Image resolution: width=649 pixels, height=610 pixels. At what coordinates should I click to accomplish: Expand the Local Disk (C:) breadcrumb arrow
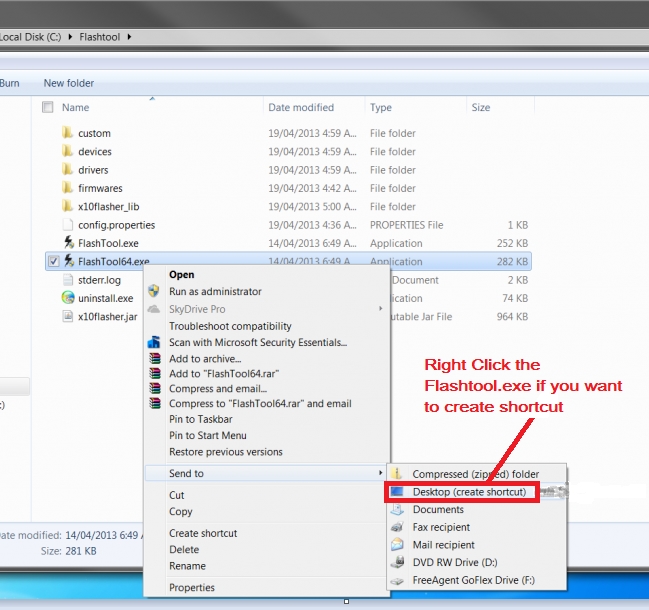click(70, 37)
